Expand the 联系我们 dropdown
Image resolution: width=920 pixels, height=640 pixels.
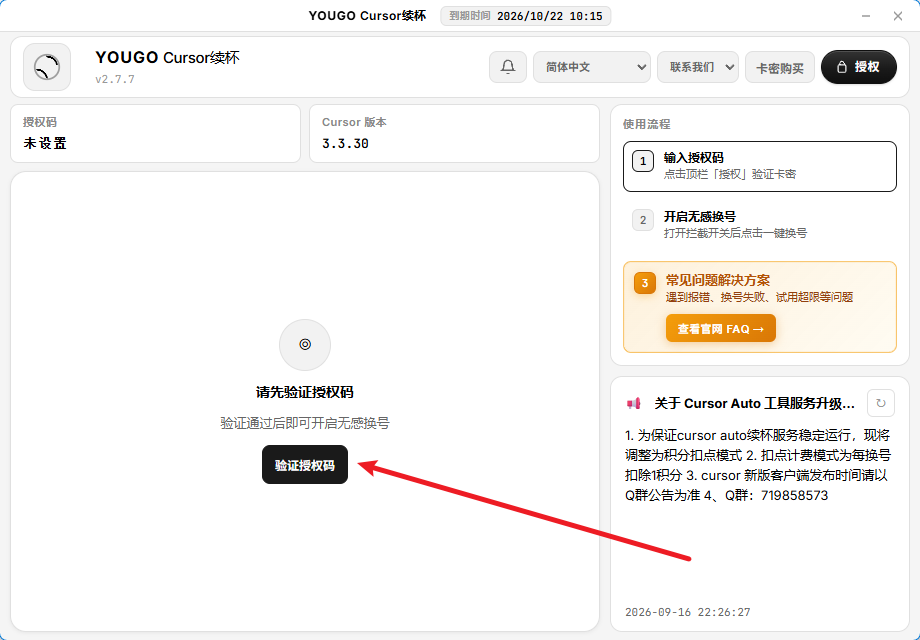pyautogui.click(x=698, y=67)
